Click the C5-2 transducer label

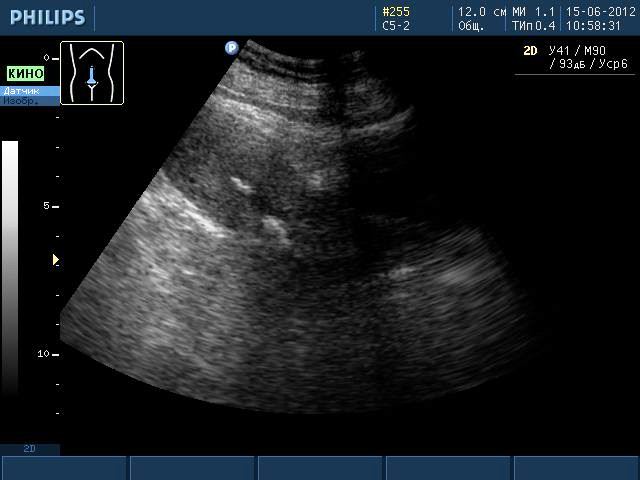(396, 26)
